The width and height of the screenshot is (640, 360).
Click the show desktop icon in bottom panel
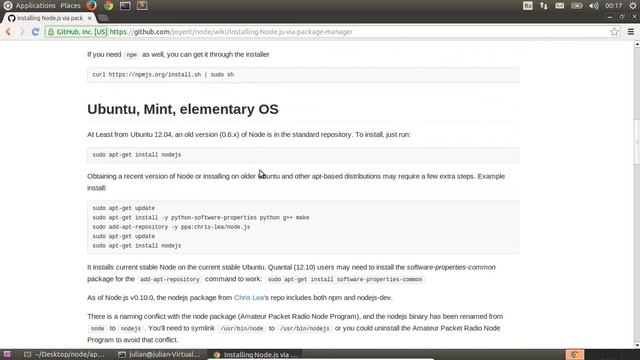tap(7, 354)
